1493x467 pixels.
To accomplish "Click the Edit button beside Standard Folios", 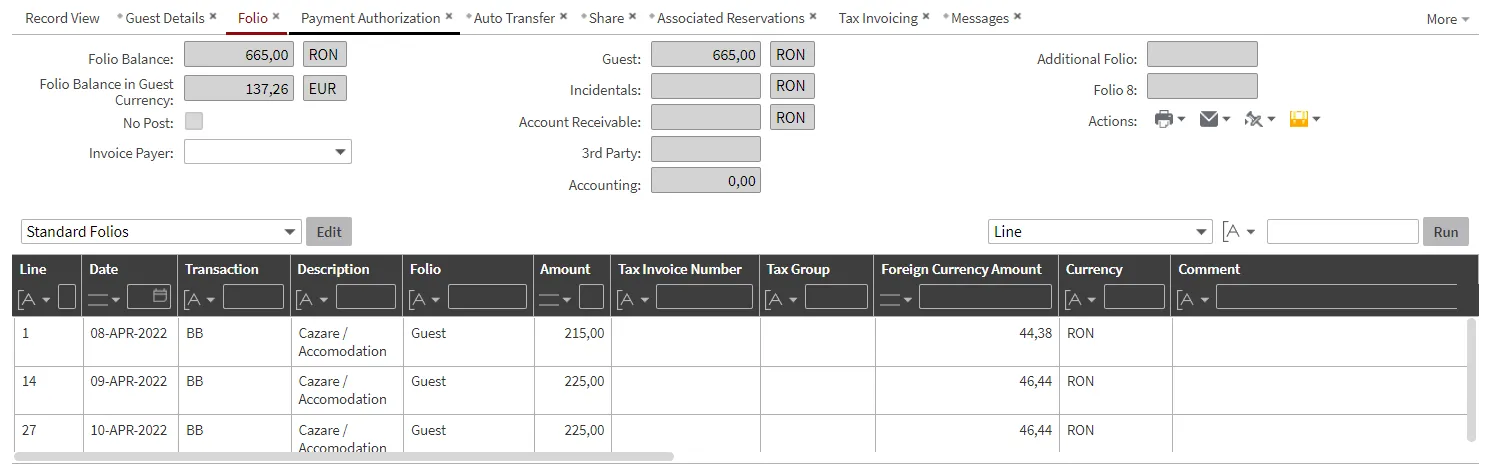I will [x=329, y=231].
